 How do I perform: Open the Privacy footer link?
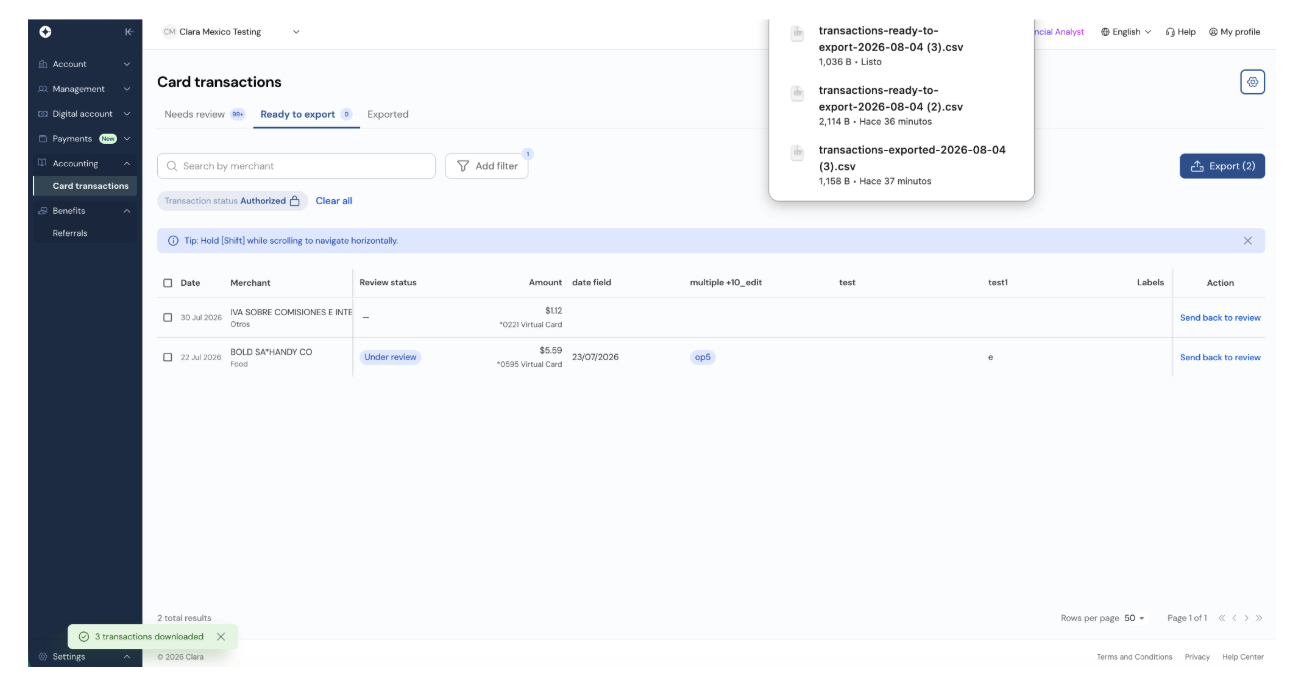[1197, 657]
